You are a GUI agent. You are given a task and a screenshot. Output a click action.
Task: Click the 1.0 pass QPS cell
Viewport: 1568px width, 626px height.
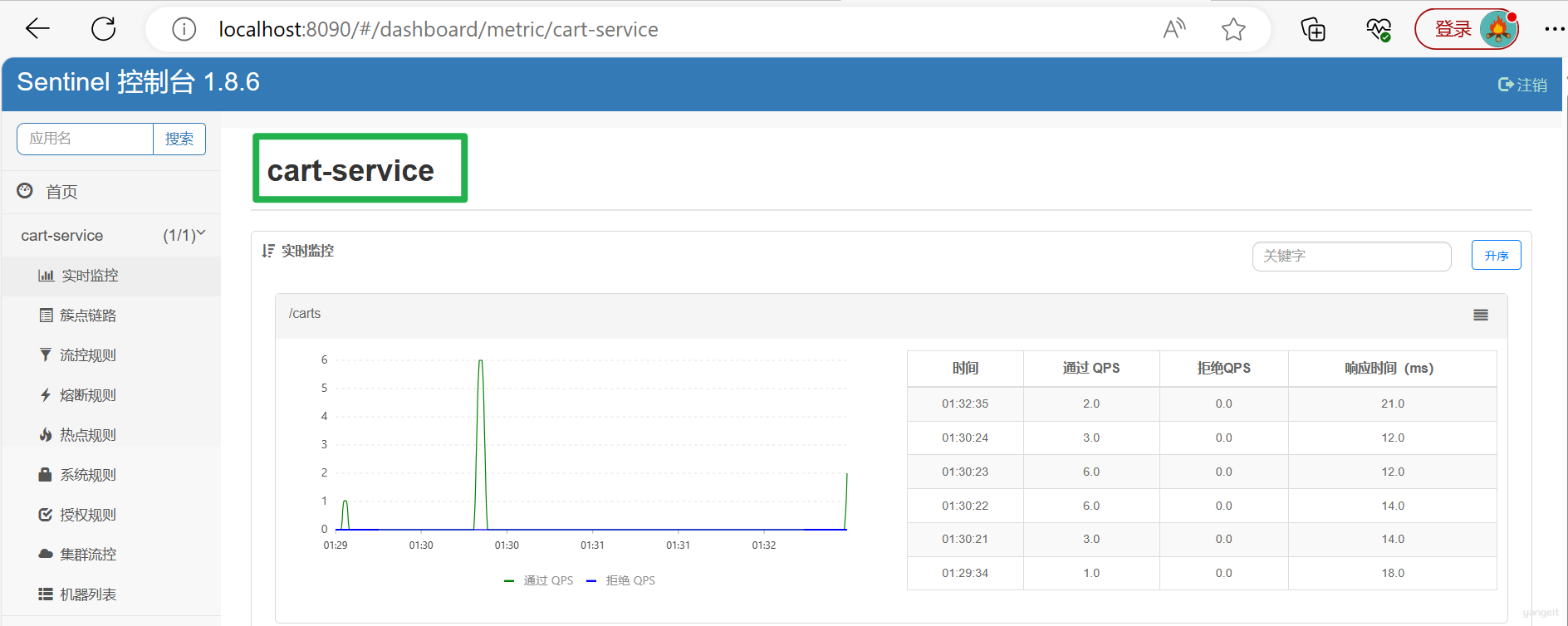(1091, 573)
